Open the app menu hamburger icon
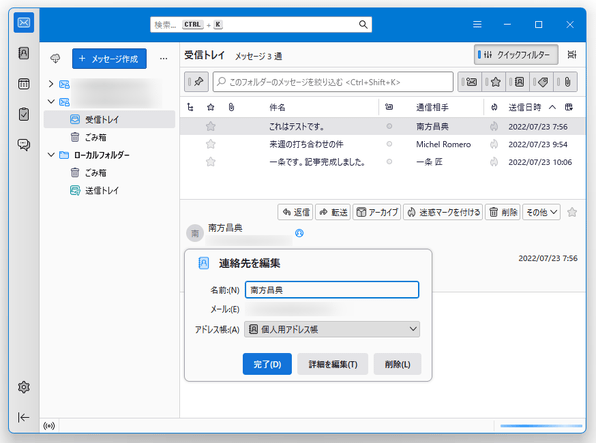This screenshot has height=443, width=596. [x=477, y=25]
